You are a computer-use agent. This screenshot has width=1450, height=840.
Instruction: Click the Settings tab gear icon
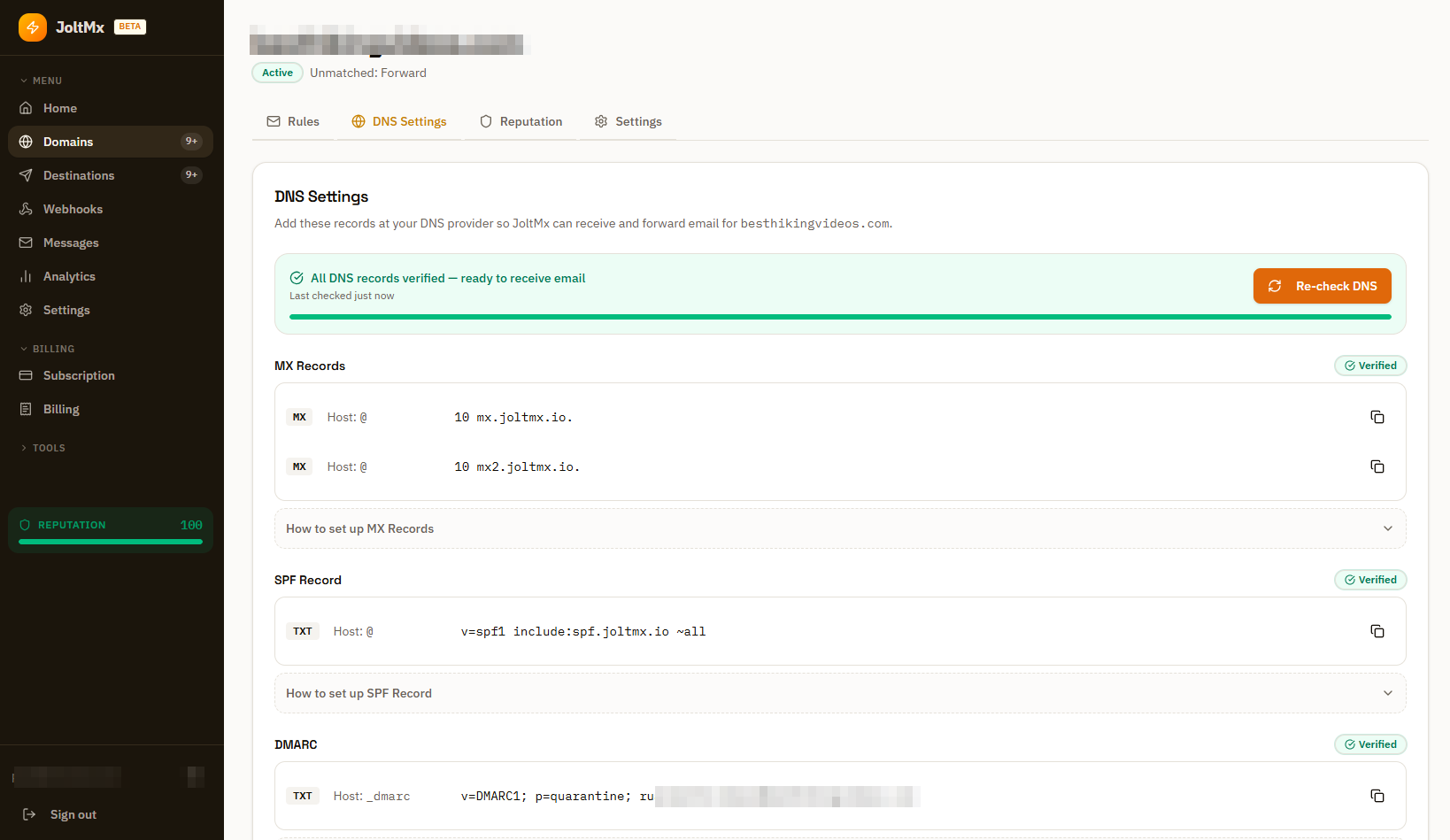coord(601,121)
